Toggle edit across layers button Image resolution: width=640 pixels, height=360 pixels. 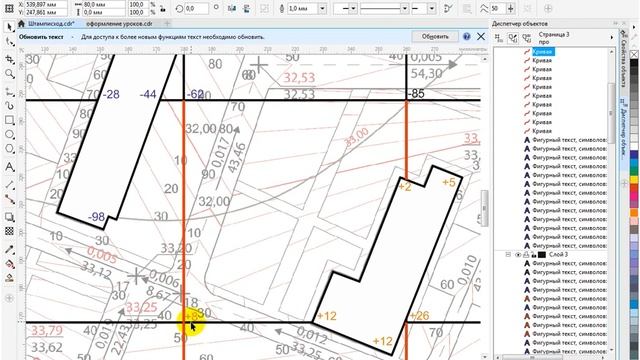point(513,38)
